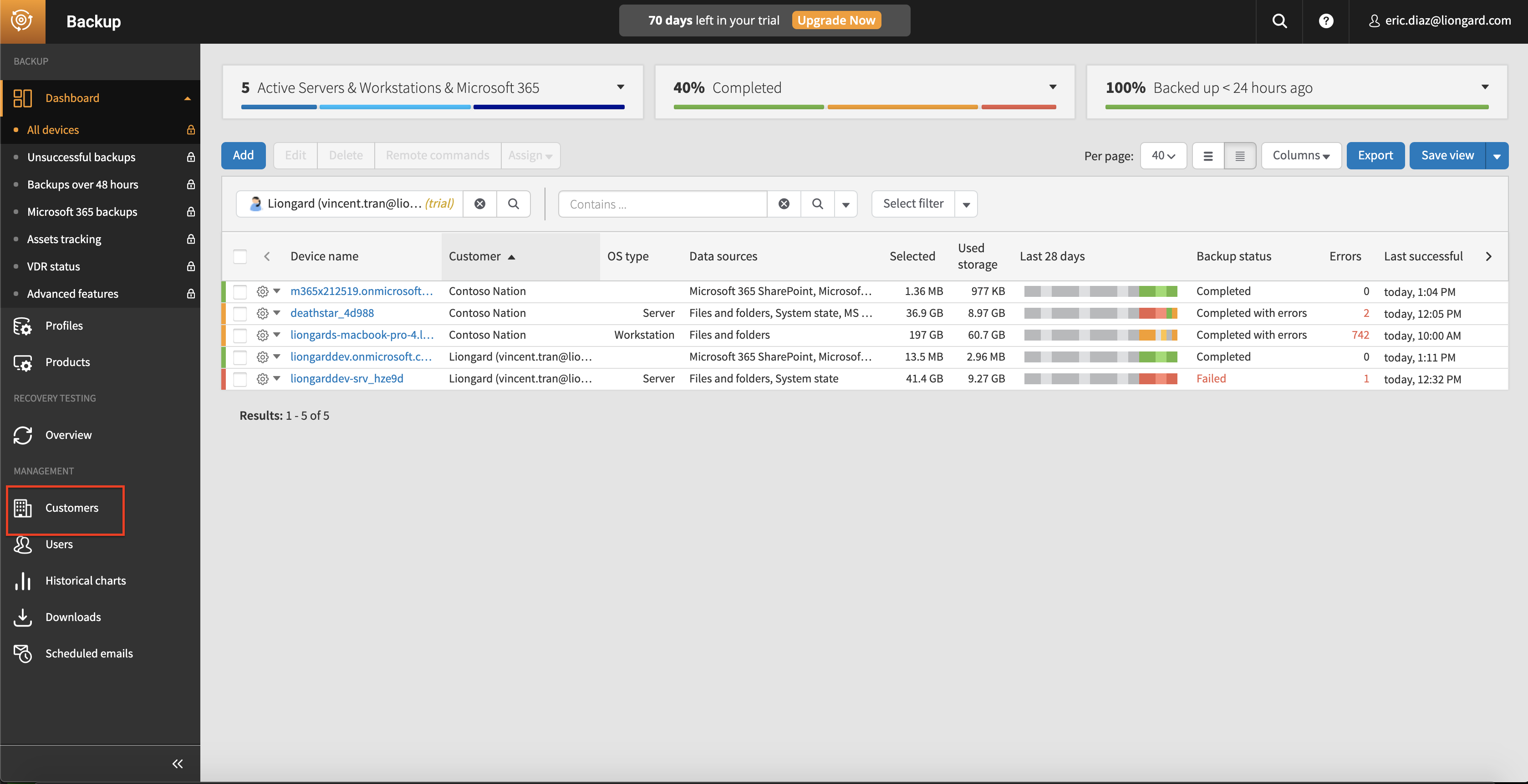Open gear menu for deathstar_4d988 device
The image size is (1528, 784).
click(x=262, y=313)
